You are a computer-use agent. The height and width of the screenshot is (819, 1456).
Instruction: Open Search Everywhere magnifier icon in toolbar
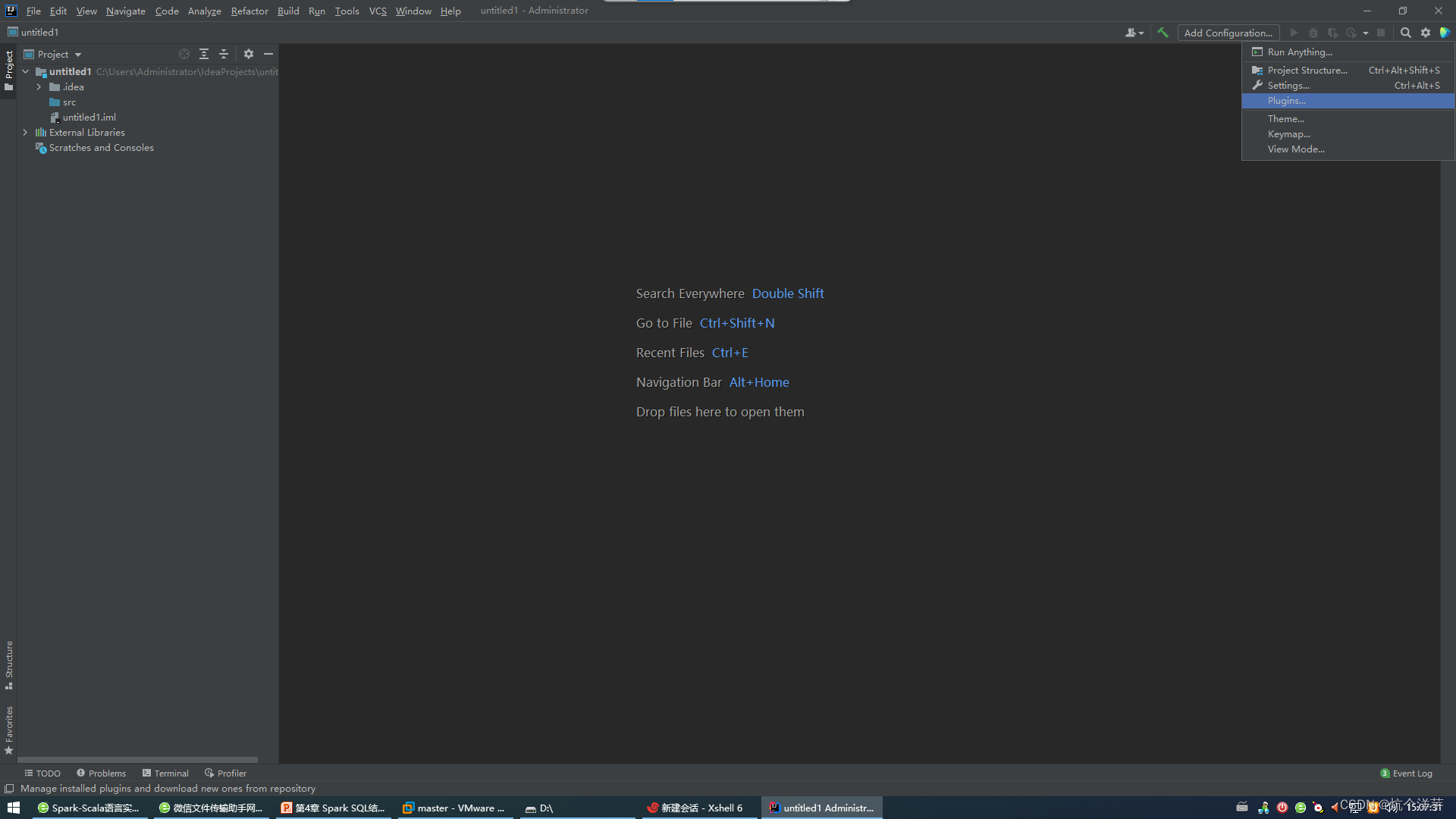tap(1406, 33)
